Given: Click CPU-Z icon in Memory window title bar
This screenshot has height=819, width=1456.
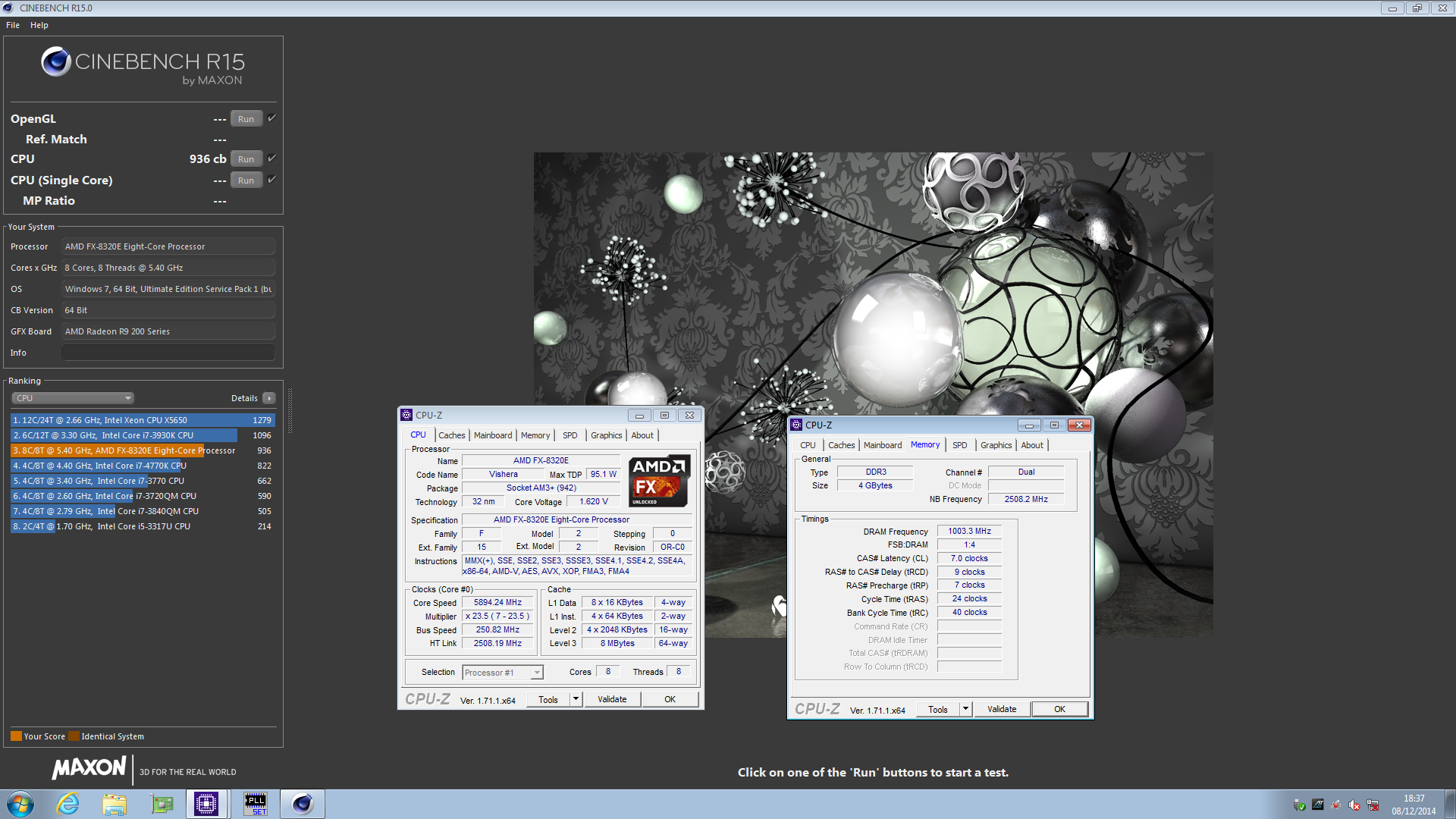Looking at the screenshot, I should [796, 425].
